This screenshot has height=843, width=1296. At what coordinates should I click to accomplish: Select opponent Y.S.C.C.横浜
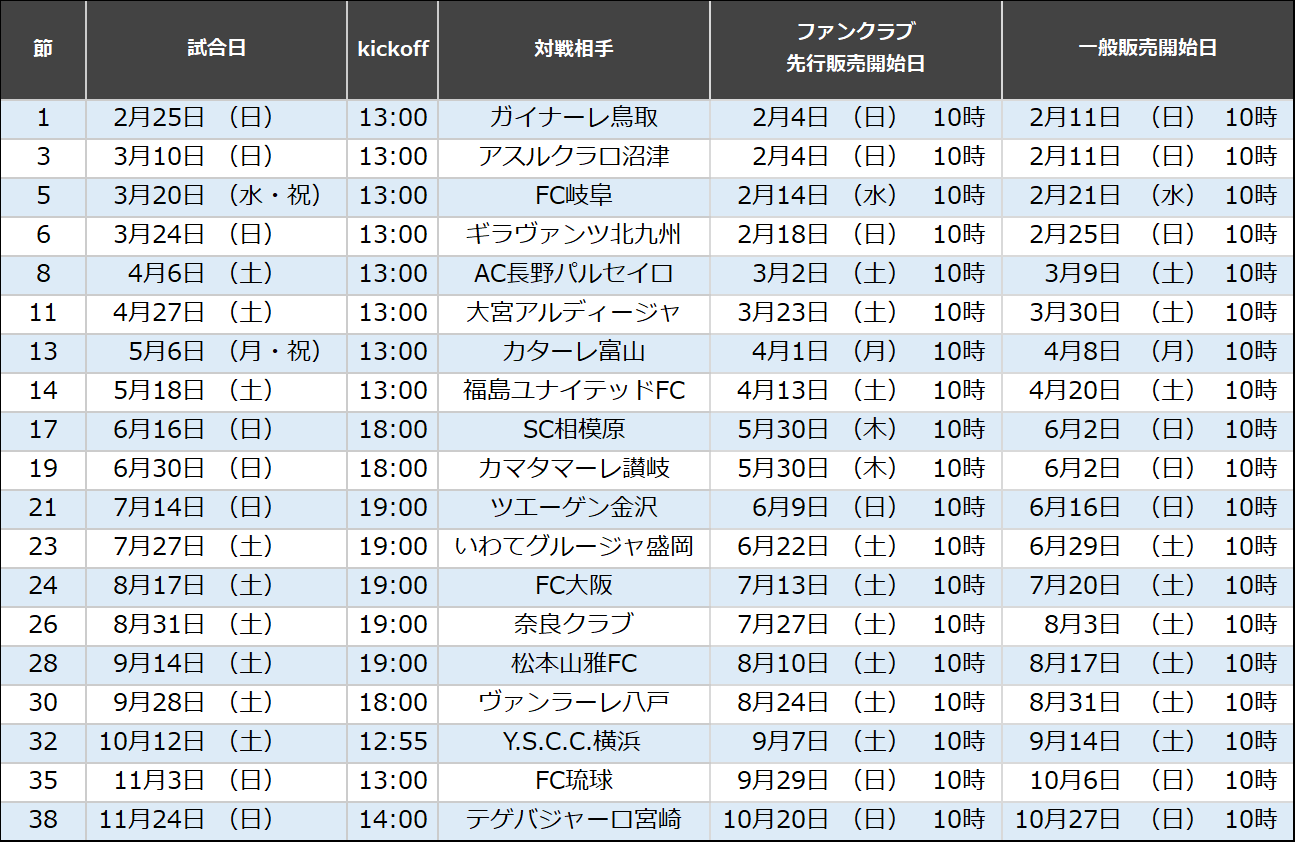574,742
